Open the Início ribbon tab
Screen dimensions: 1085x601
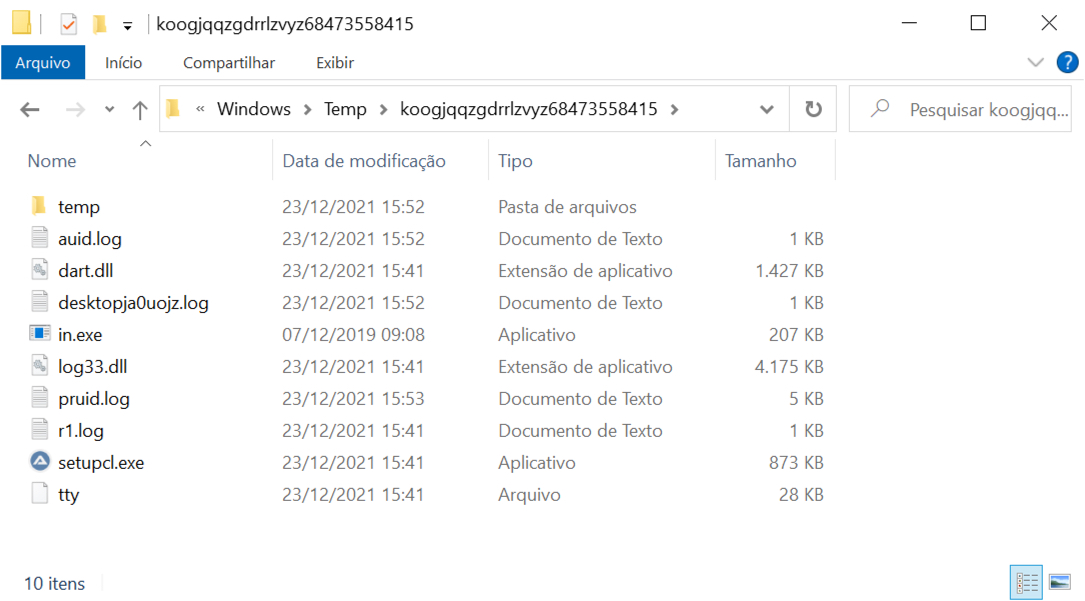pyautogui.click(x=124, y=62)
